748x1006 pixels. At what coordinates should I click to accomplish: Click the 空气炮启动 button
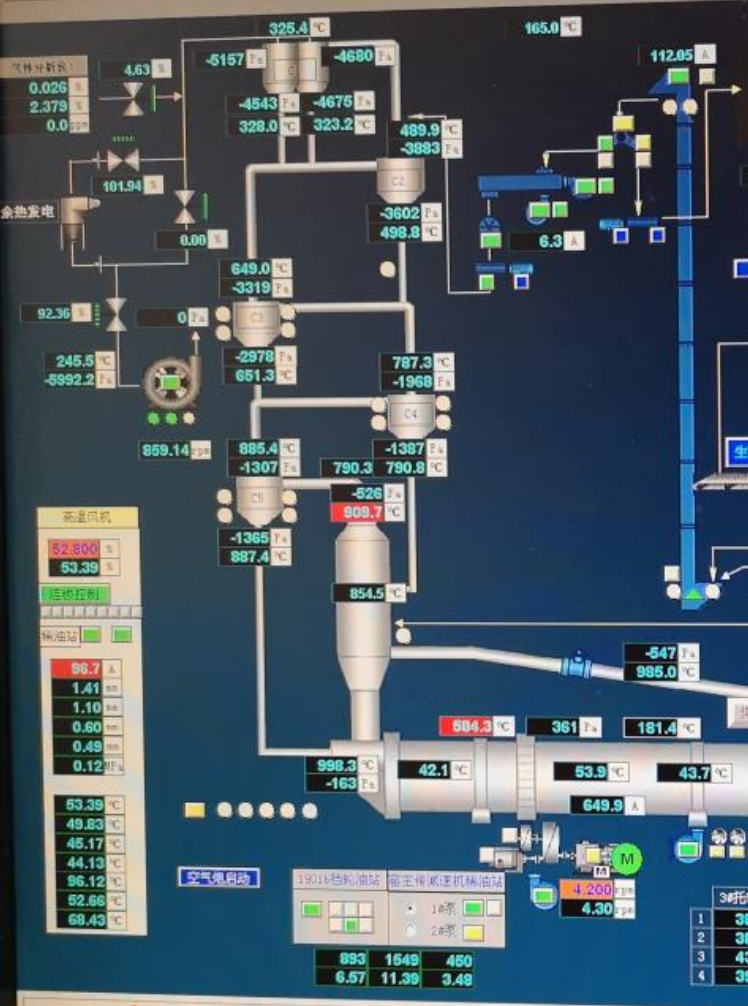(x=219, y=878)
